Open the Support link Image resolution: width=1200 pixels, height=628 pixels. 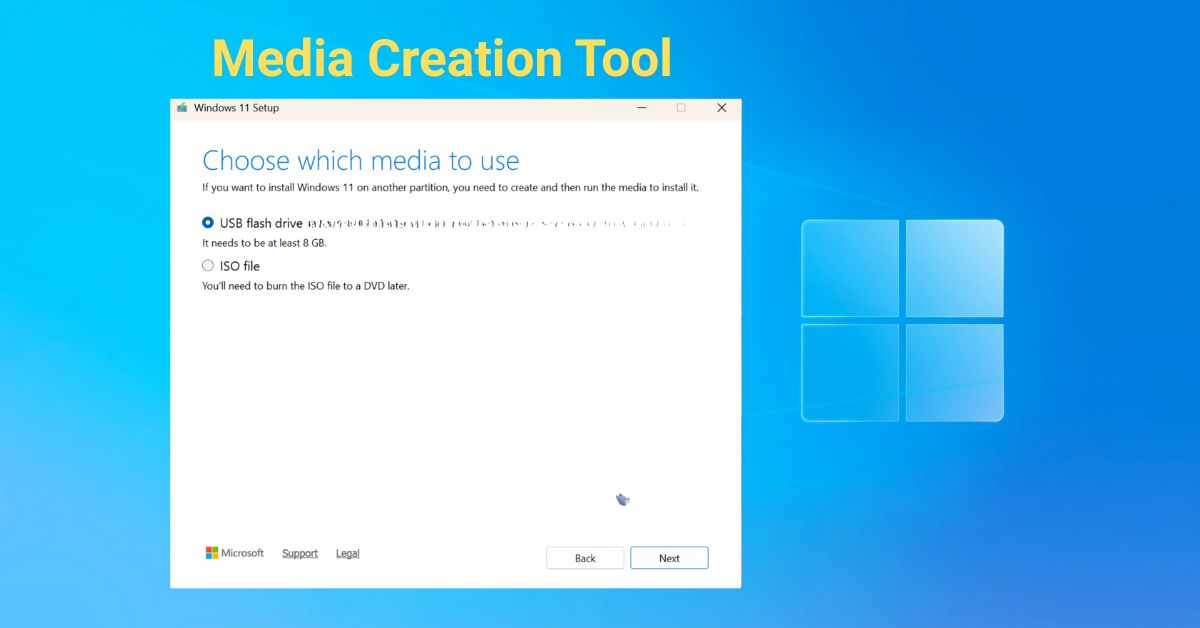[300, 552]
